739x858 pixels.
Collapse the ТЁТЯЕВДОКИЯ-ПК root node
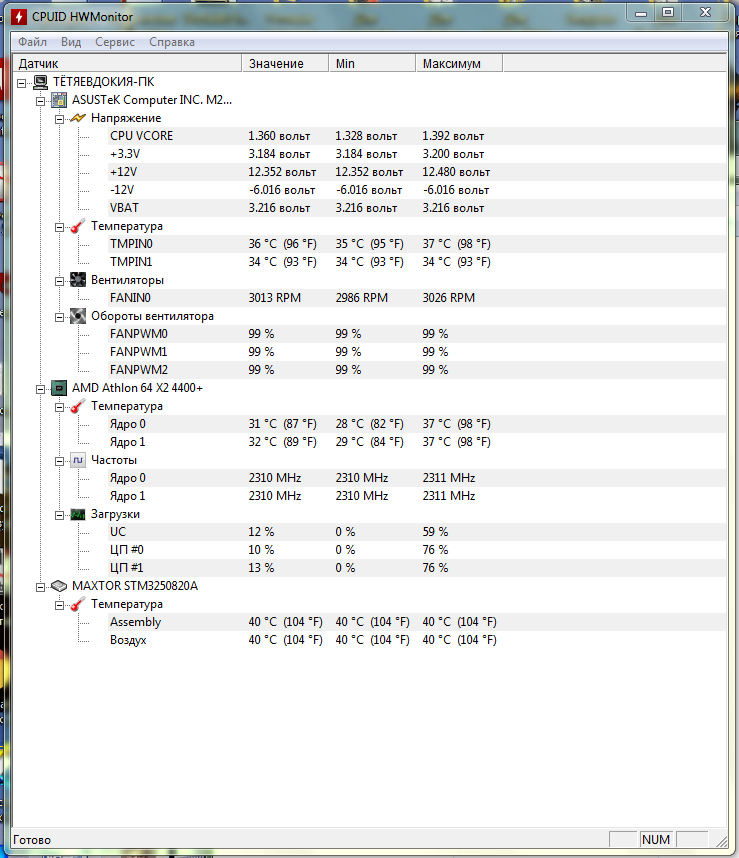coord(21,83)
